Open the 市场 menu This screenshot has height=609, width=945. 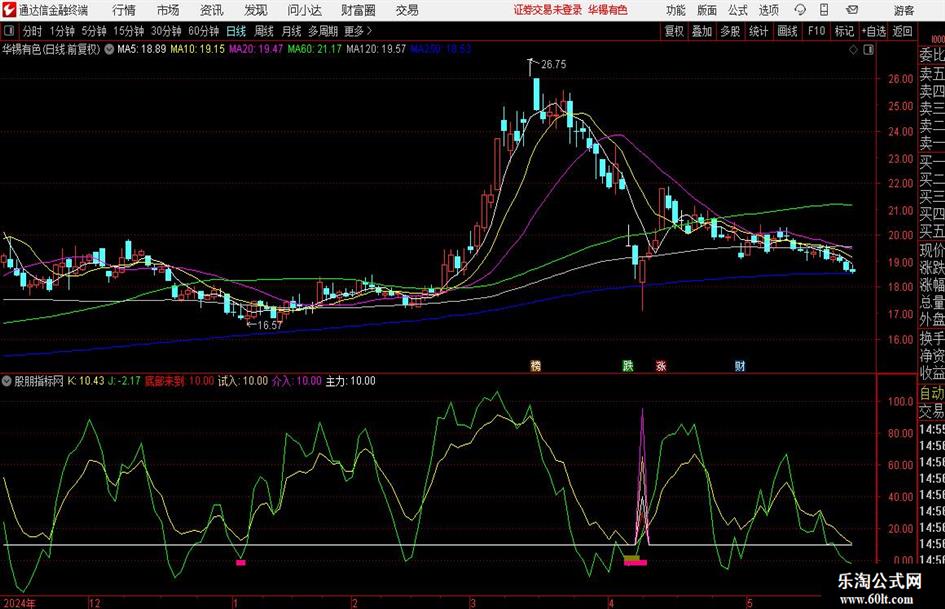[168, 10]
